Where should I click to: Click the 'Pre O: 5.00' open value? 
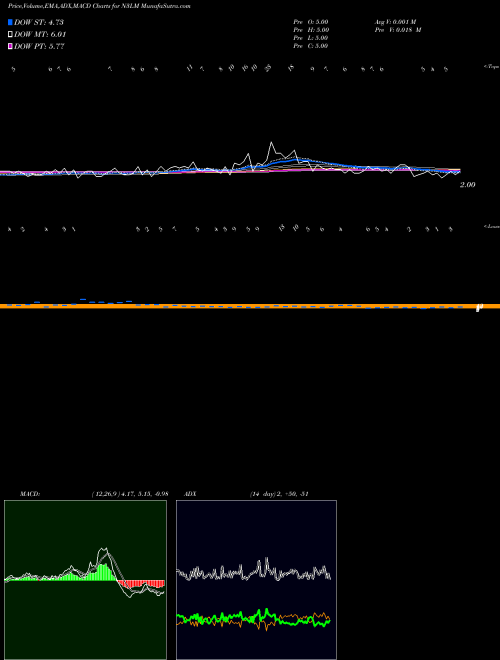pyautogui.click(x=311, y=22)
